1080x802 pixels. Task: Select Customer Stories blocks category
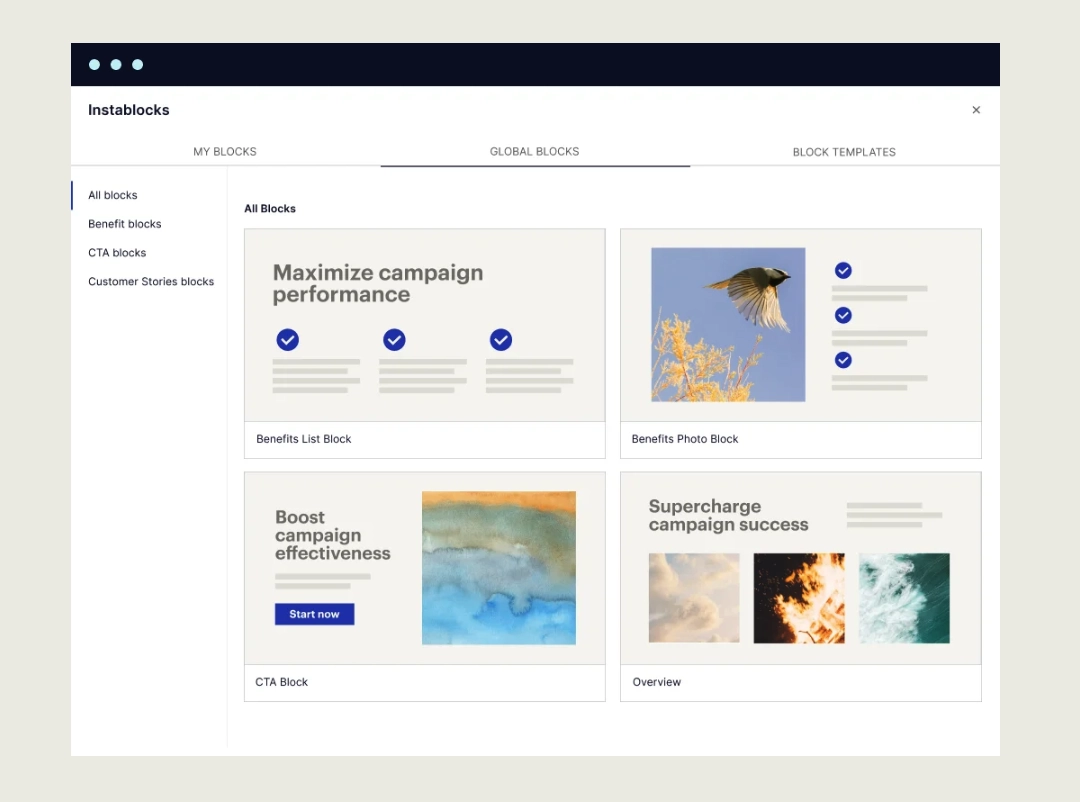tap(151, 281)
